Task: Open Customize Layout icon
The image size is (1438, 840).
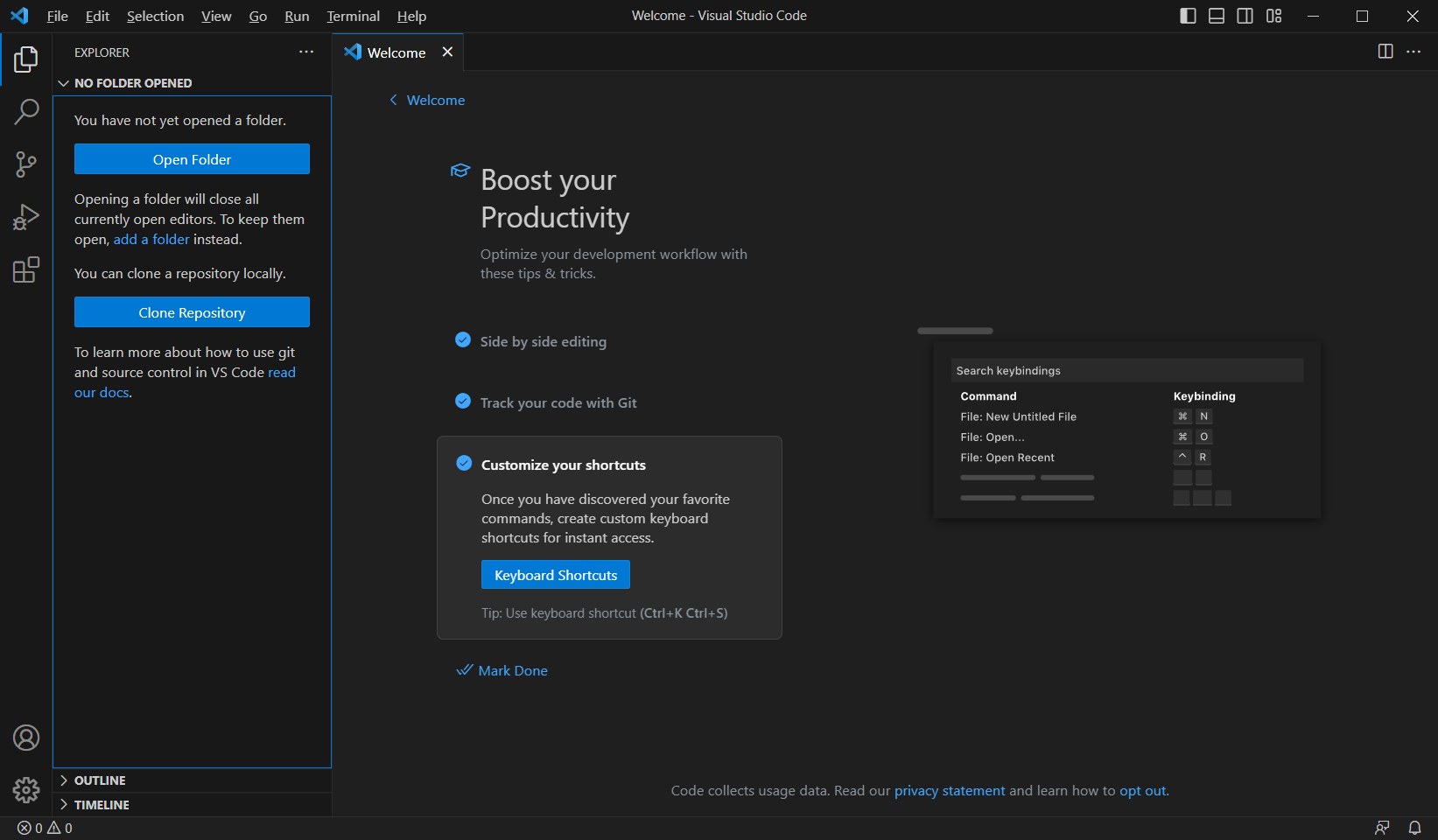Action: pos(1273,16)
